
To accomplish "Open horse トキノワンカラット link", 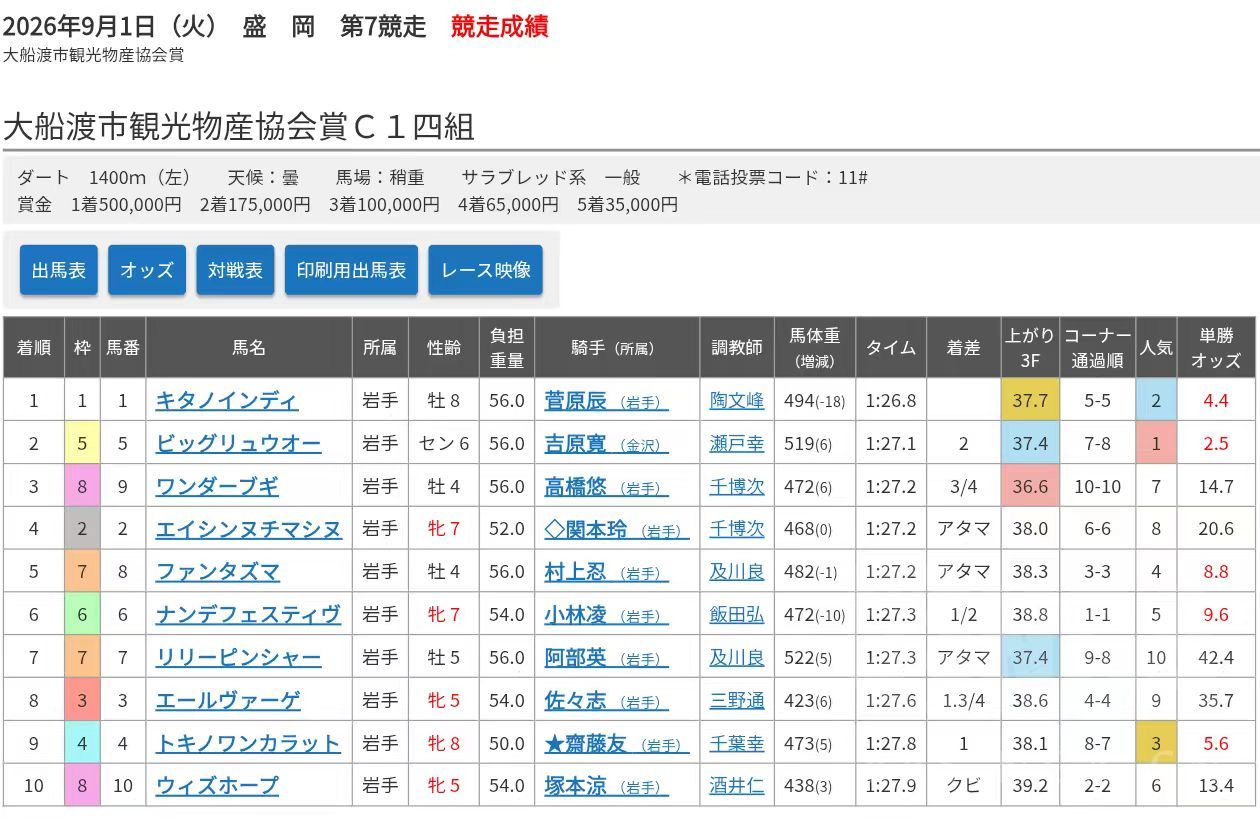I will 248,744.
